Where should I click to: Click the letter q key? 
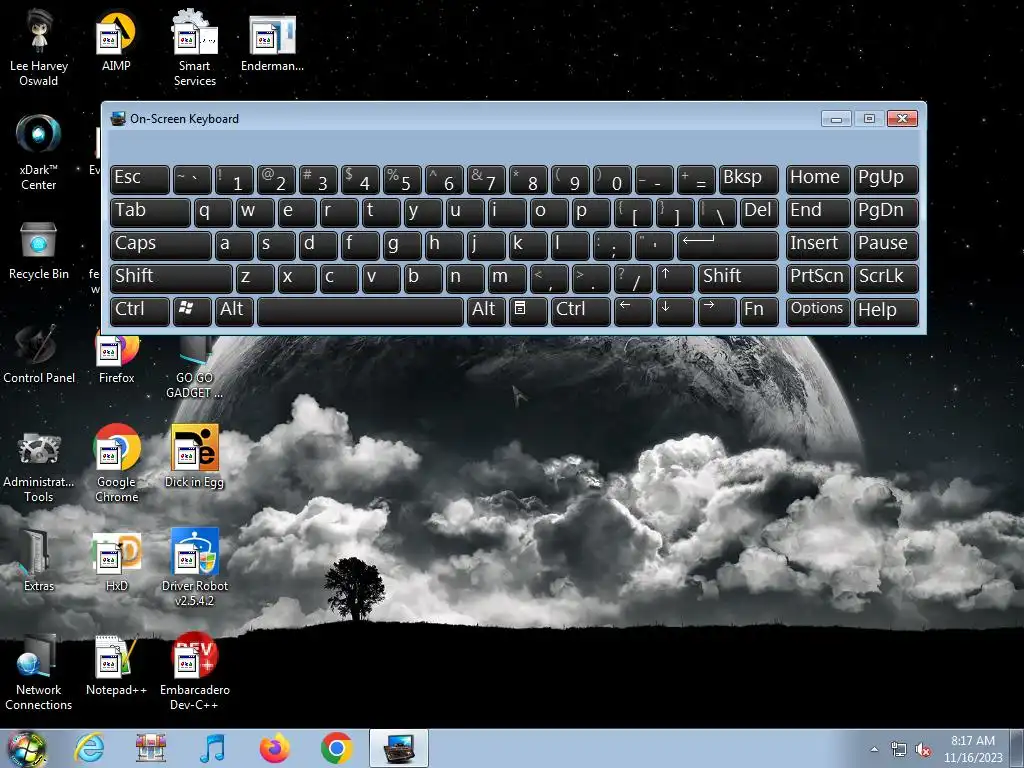(x=213, y=213)
